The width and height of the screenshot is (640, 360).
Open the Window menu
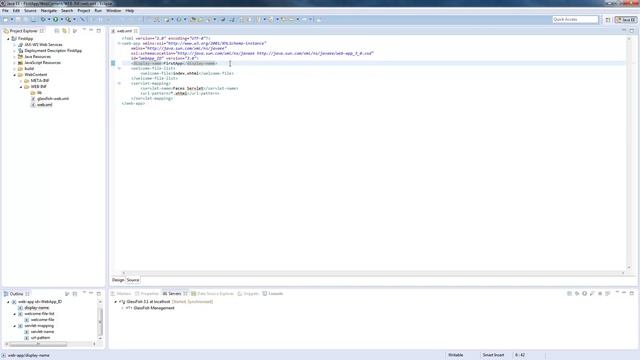[x=113, y=11]
